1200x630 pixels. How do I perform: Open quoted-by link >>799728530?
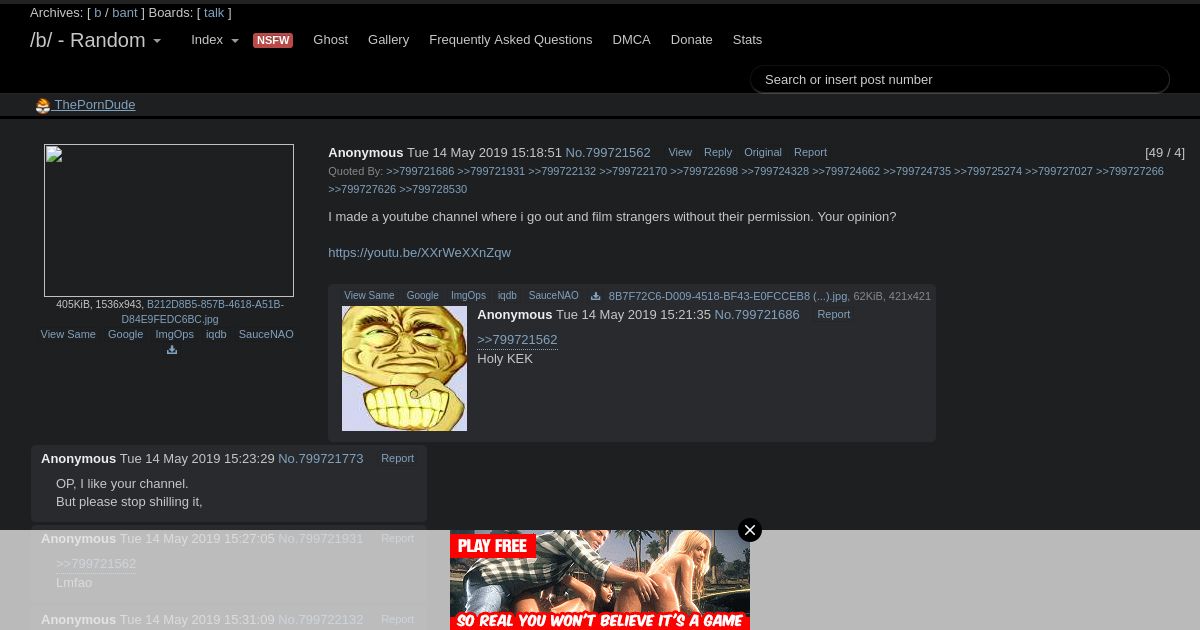[433, 189]
